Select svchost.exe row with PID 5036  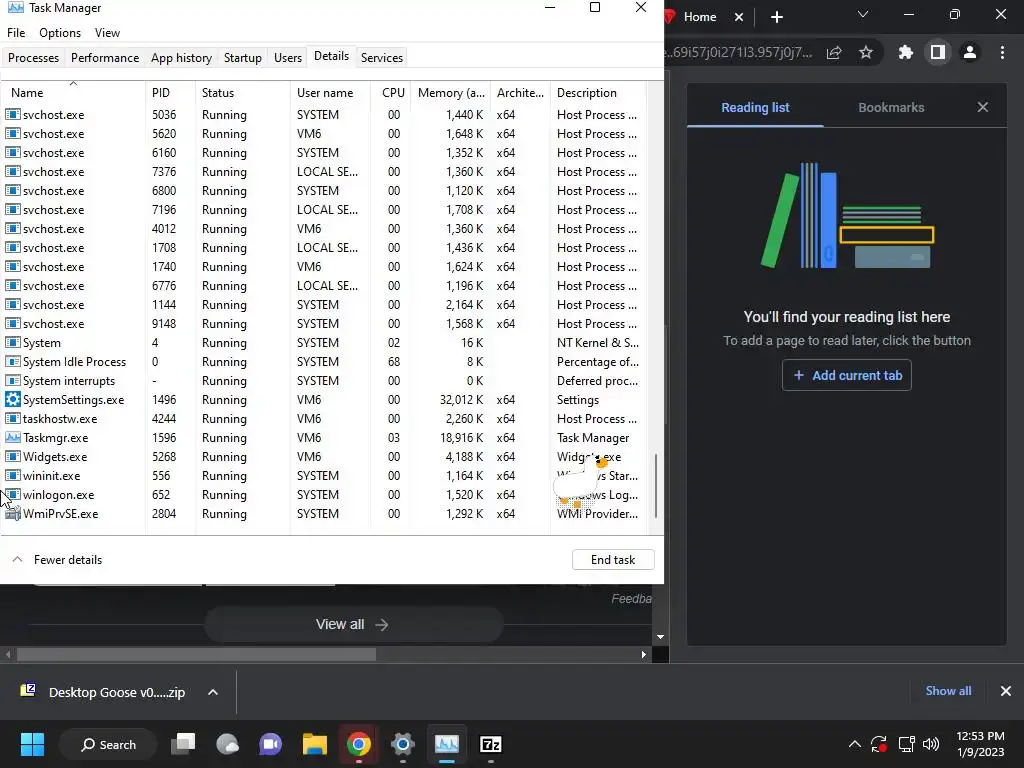click(323, 114)
